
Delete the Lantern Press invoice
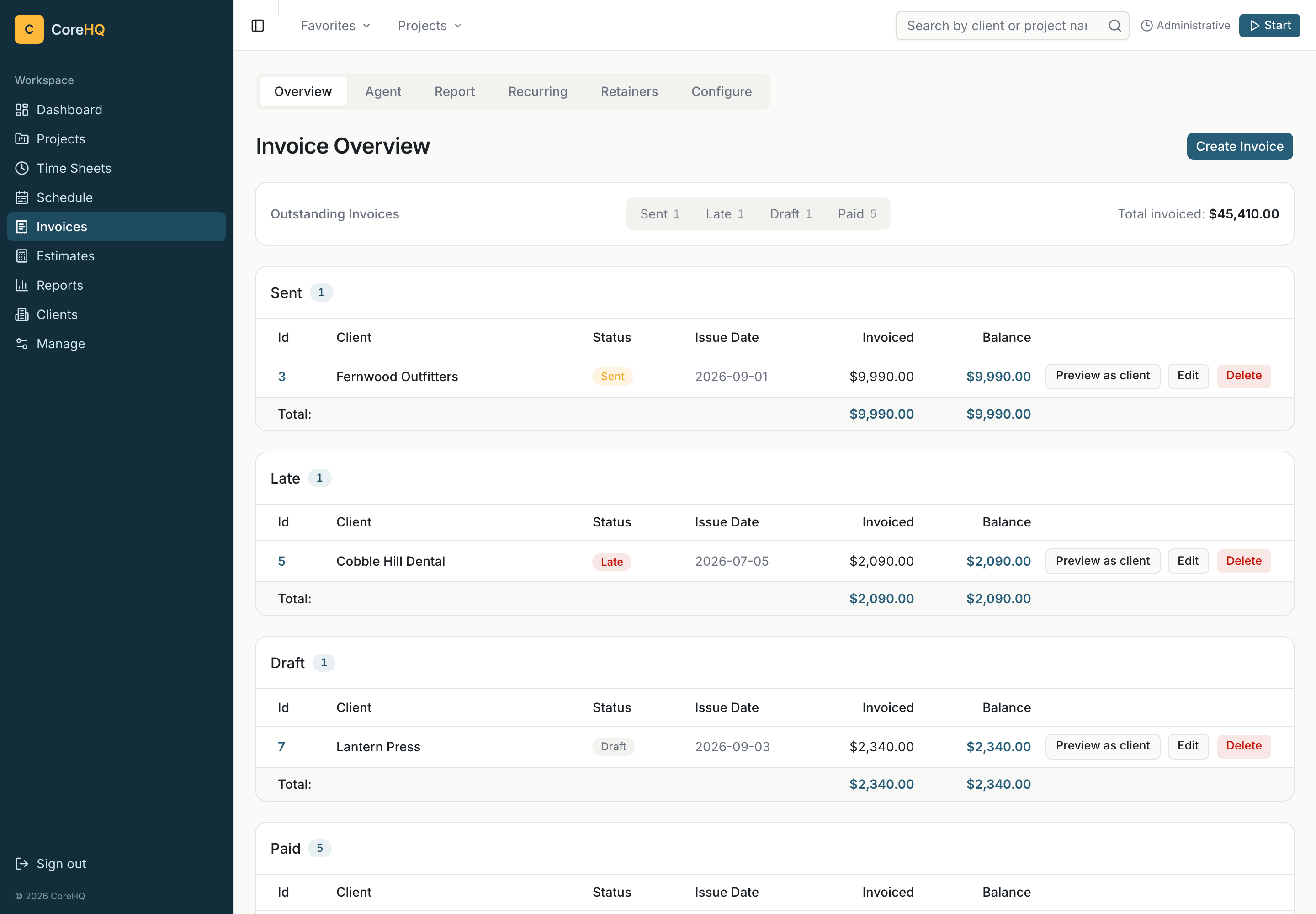click(x=1244, y=746)
